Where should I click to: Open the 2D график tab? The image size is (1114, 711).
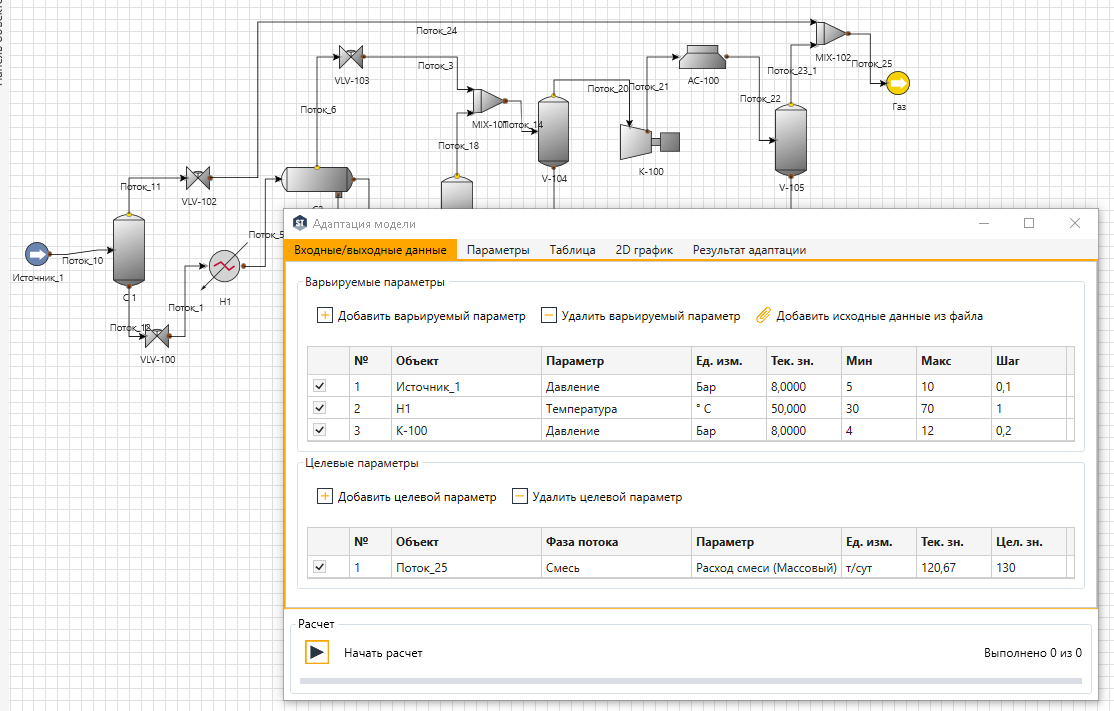(644, 250)
